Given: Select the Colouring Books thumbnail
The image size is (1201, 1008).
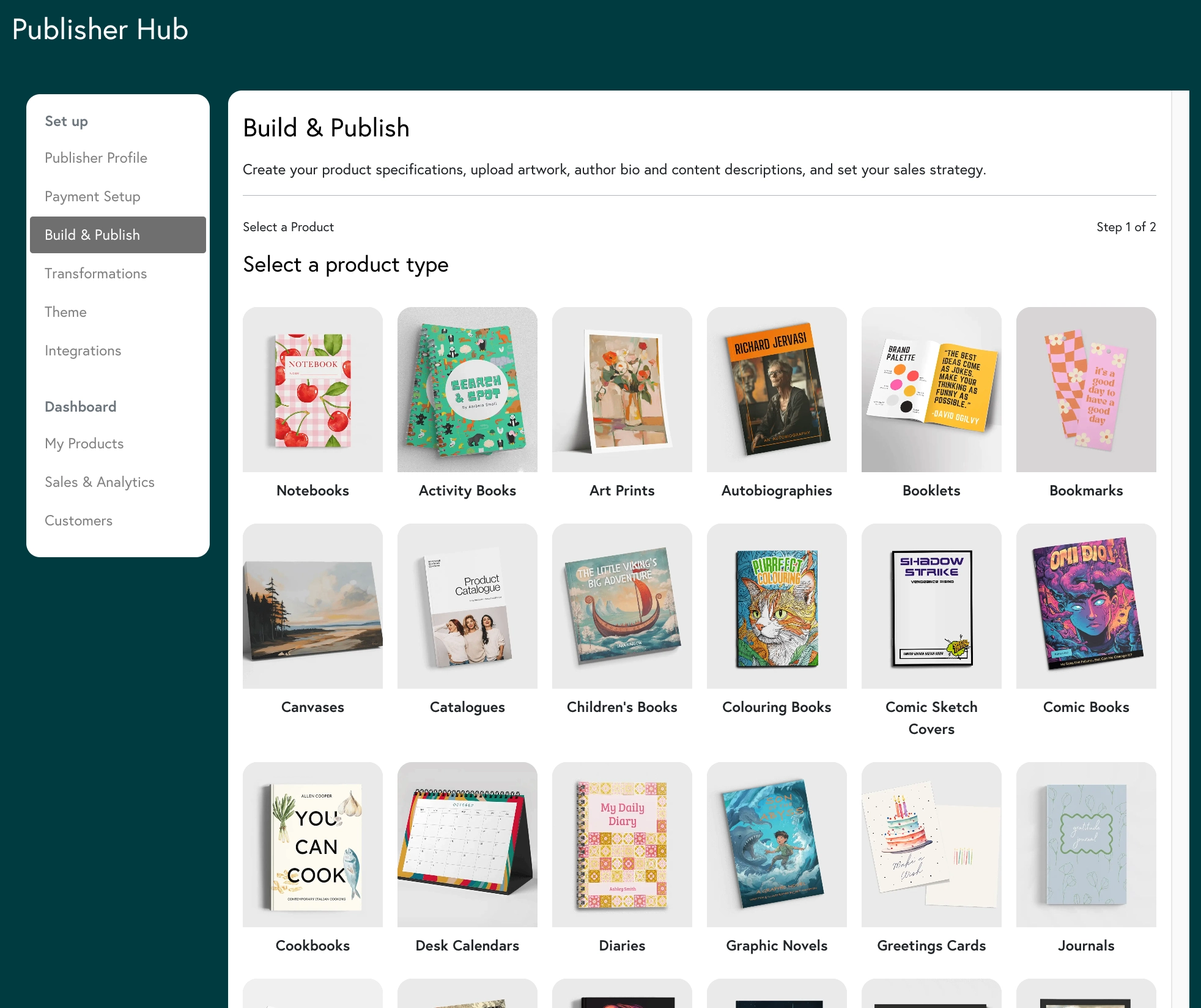Looking at the screenshot, I should point(777,606).
